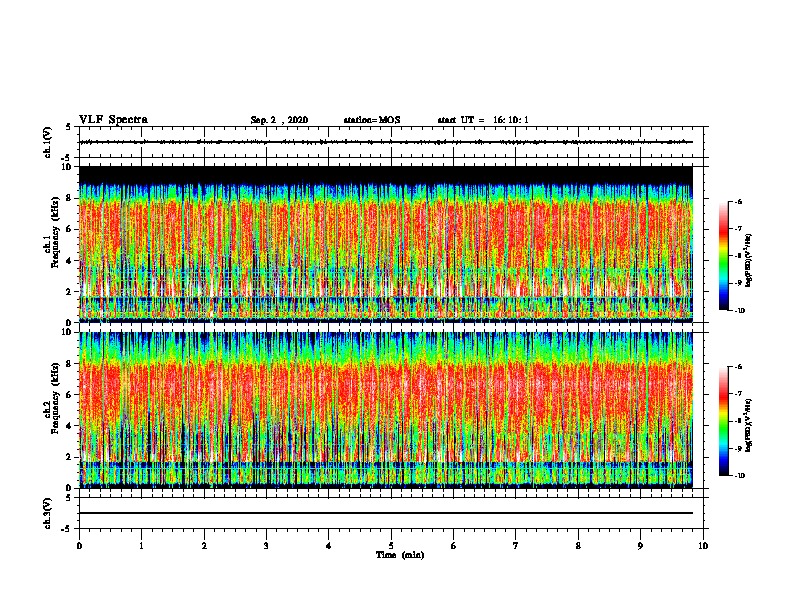Click the "ch.3(V)" axis label
This screenshot has width=792, height=612.
click(47, 513)
